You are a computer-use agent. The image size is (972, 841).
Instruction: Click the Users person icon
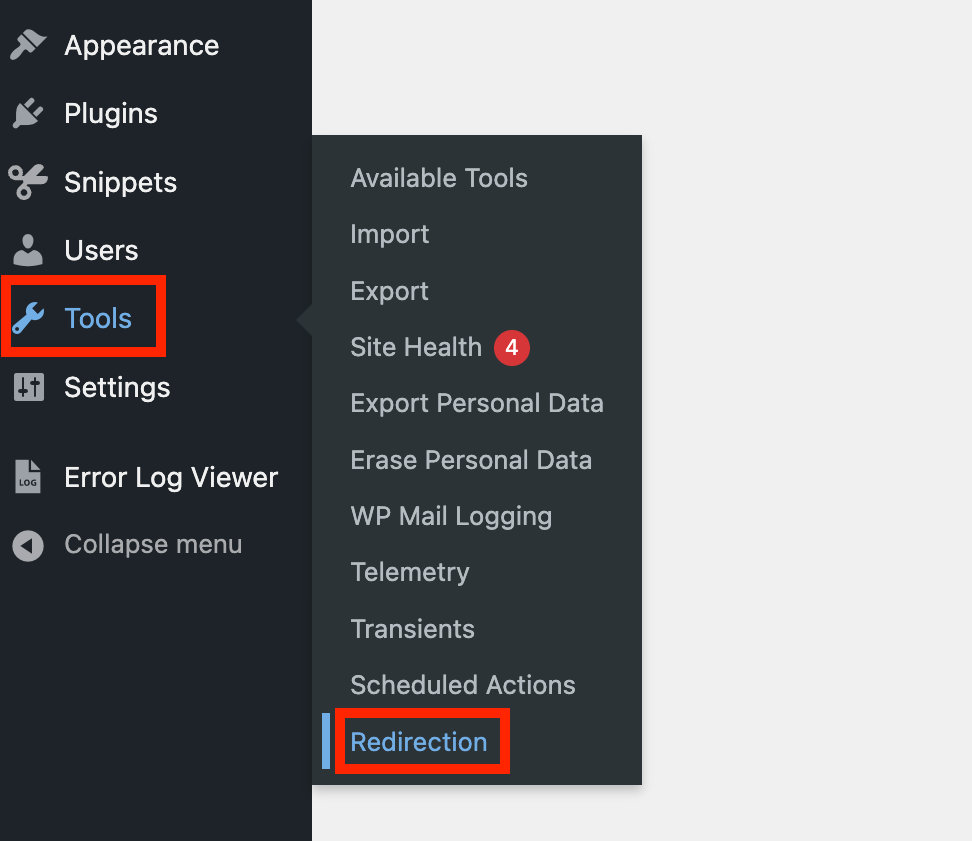click(x=28, y=250)
